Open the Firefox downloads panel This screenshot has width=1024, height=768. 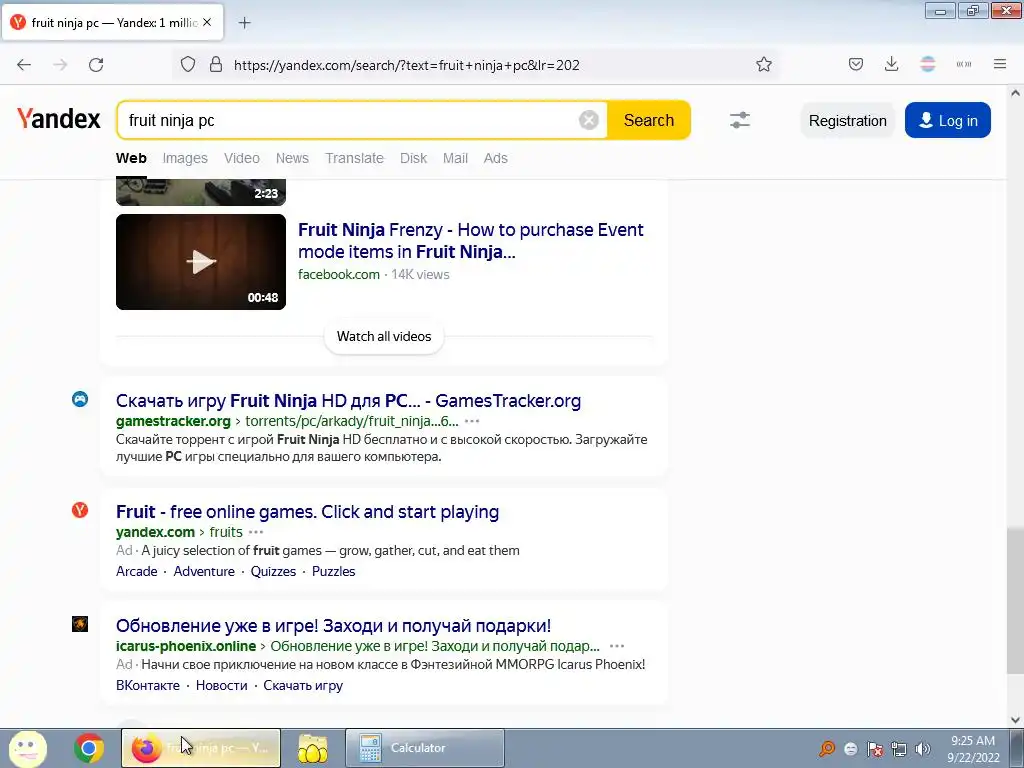891,64
